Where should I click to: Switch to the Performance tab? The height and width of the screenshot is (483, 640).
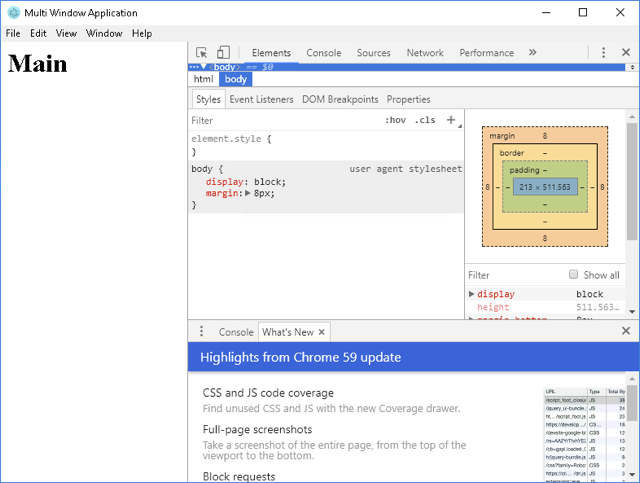[487, 53]
